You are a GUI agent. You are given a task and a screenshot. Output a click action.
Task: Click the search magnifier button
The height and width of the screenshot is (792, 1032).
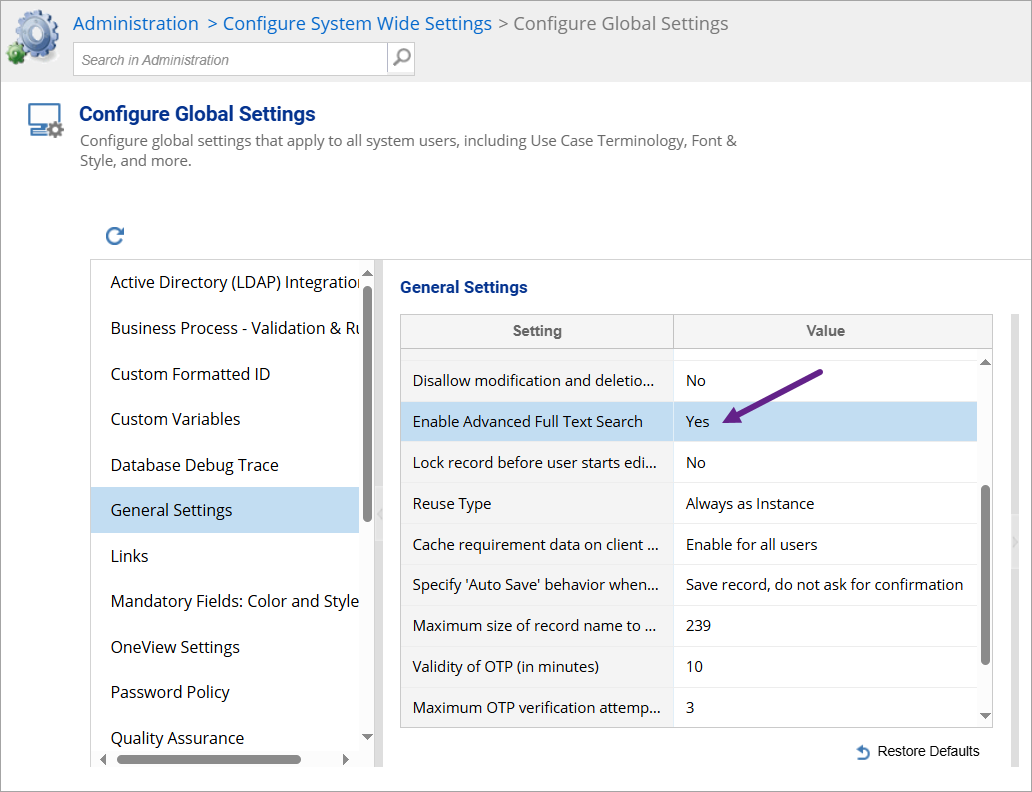[401, 59]
